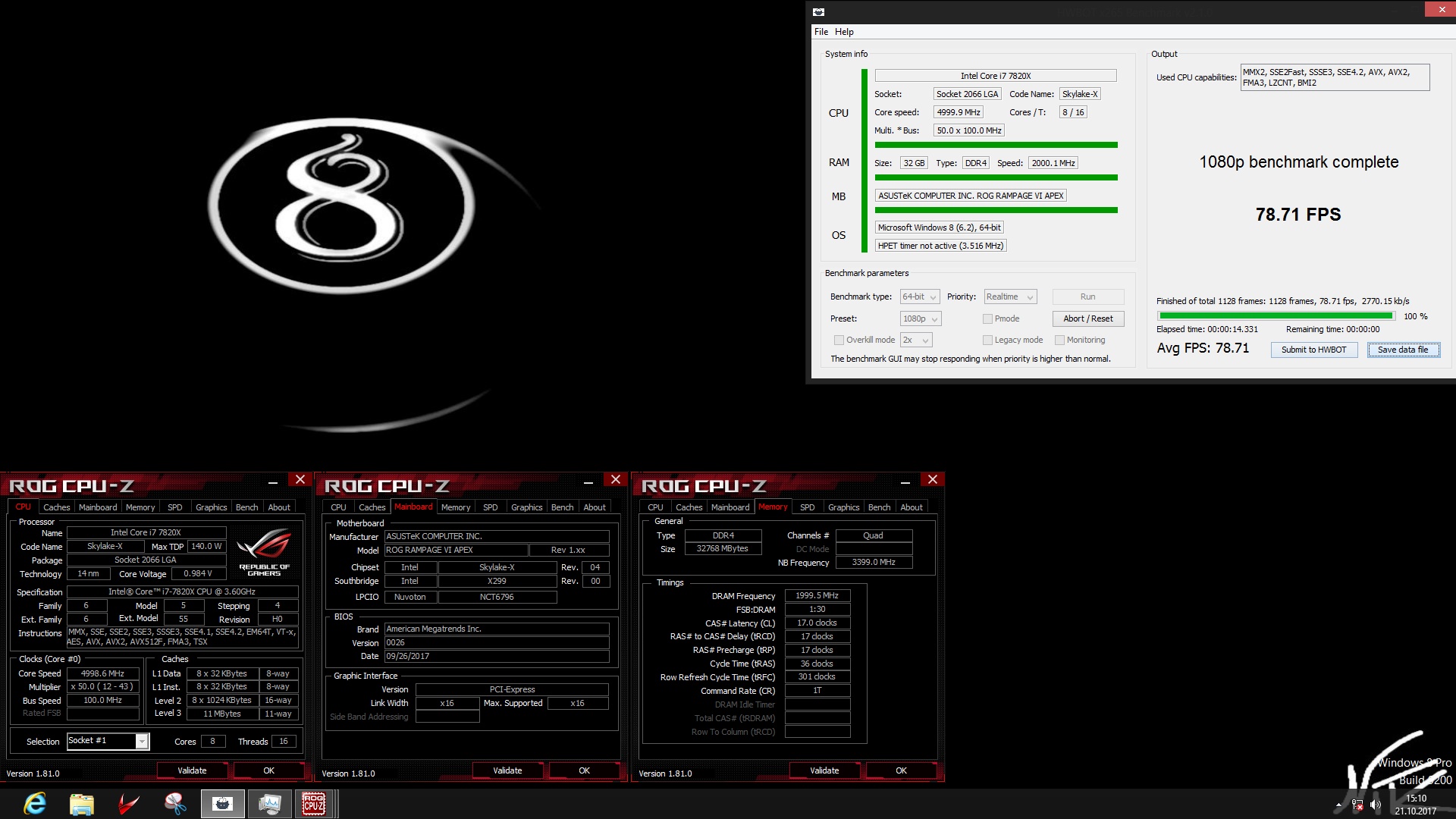This screenshot has width=1456, height=819.
Task: Click Validate in Memory CPU-Z window
Action: pos(824,770)
